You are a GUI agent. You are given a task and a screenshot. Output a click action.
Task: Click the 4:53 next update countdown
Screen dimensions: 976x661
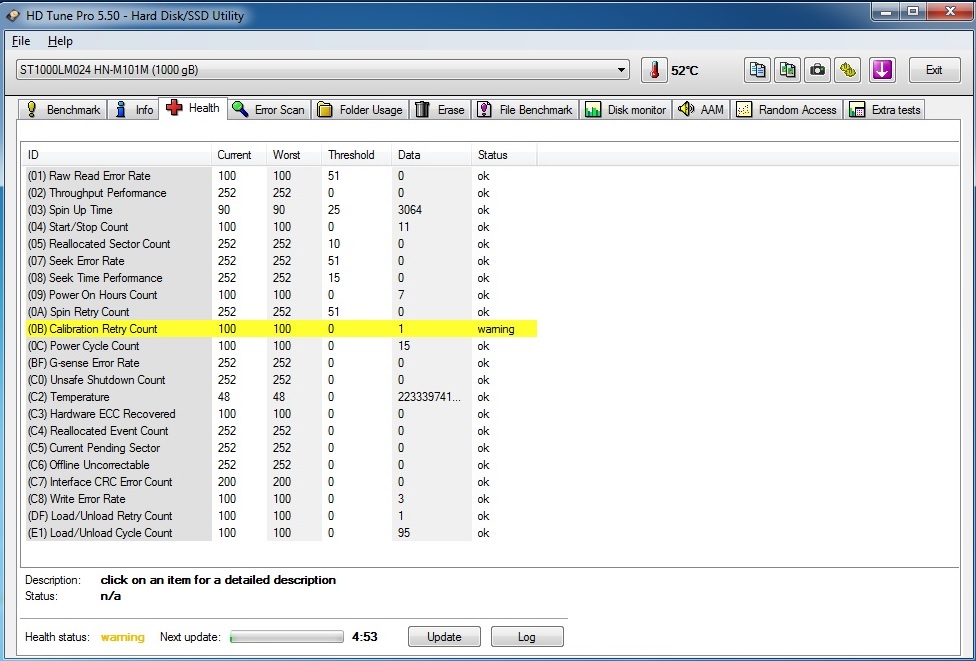pyautogui.click(x=365, y=637)
